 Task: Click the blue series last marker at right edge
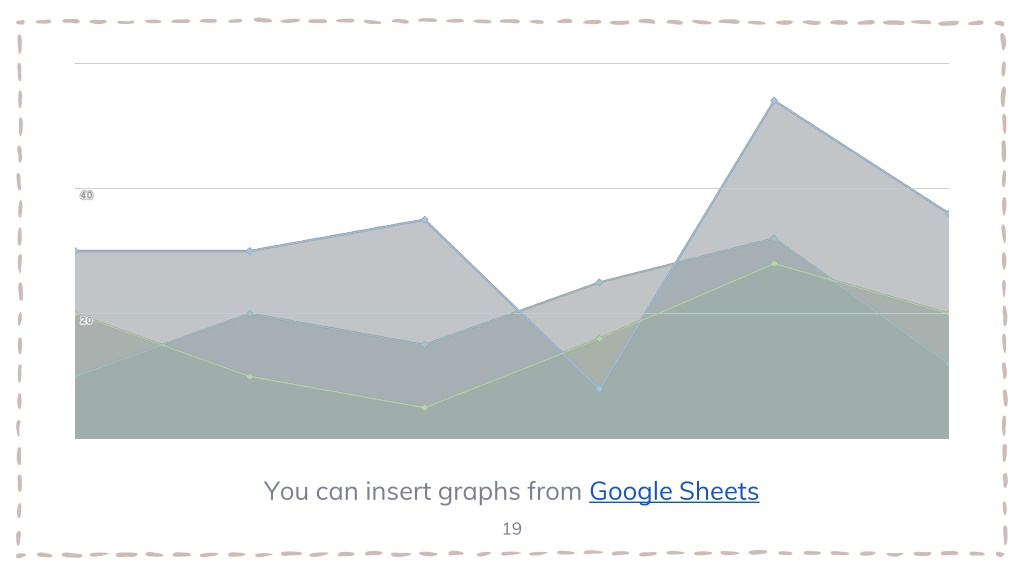(947, 214)
